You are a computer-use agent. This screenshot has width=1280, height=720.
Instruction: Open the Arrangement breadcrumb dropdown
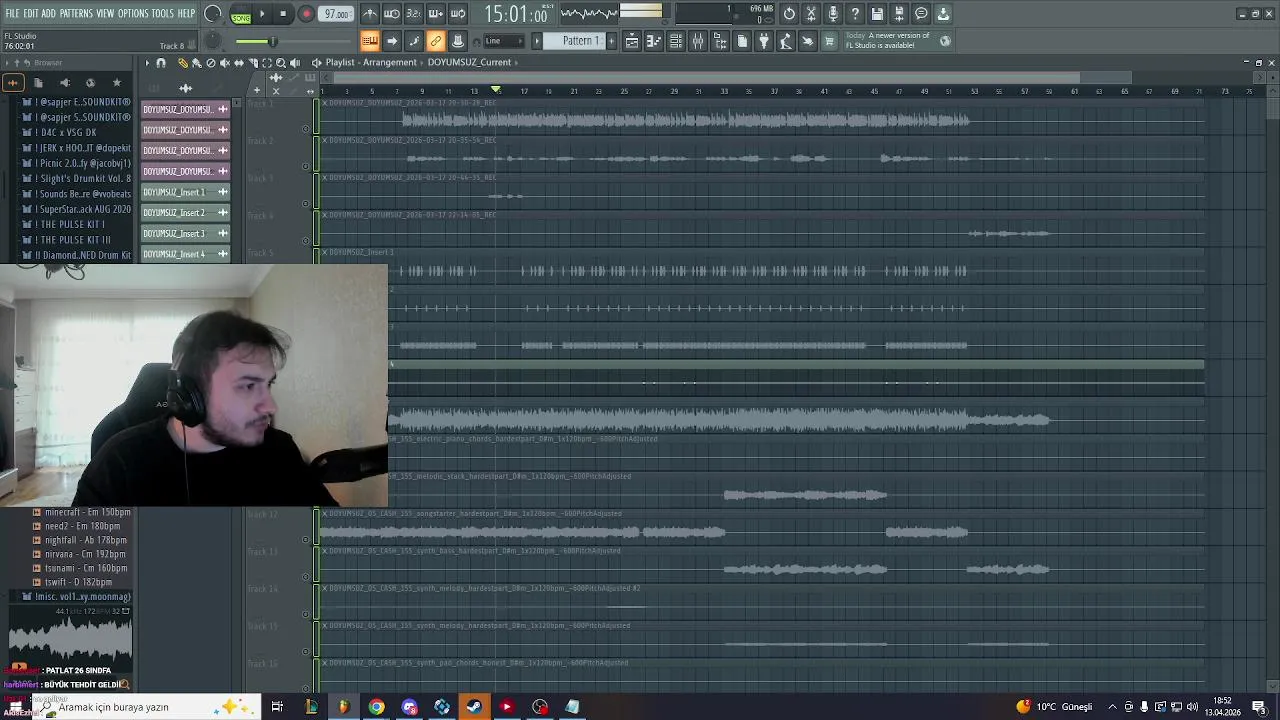click(389, 63)
